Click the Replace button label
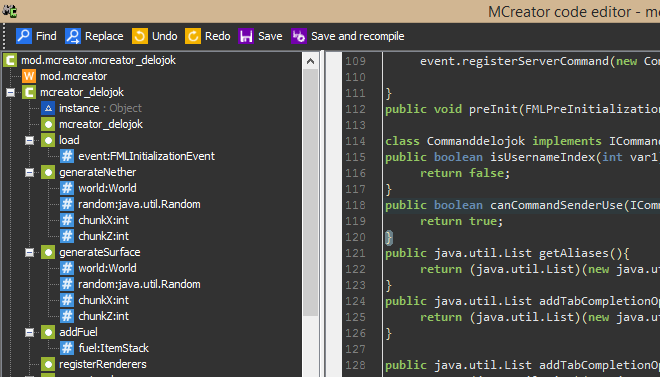 click(x=104, y=36)
